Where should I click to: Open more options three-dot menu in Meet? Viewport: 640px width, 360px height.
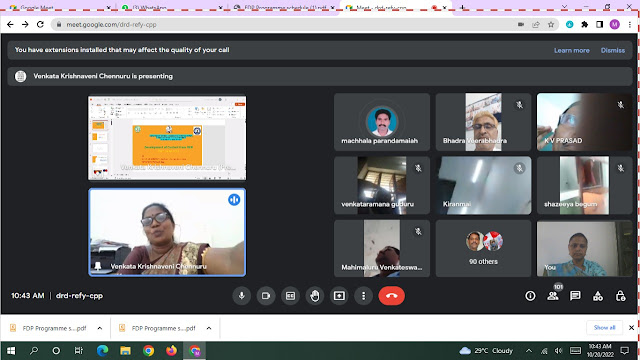point(363,296)
